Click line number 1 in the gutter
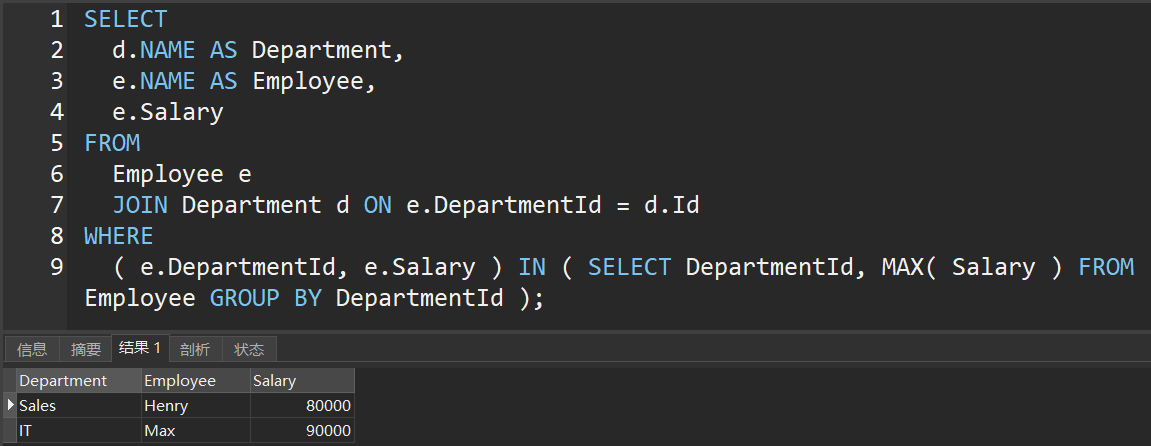The width and height of the screenshot is (1151, 446). click(x=56, y=19)
